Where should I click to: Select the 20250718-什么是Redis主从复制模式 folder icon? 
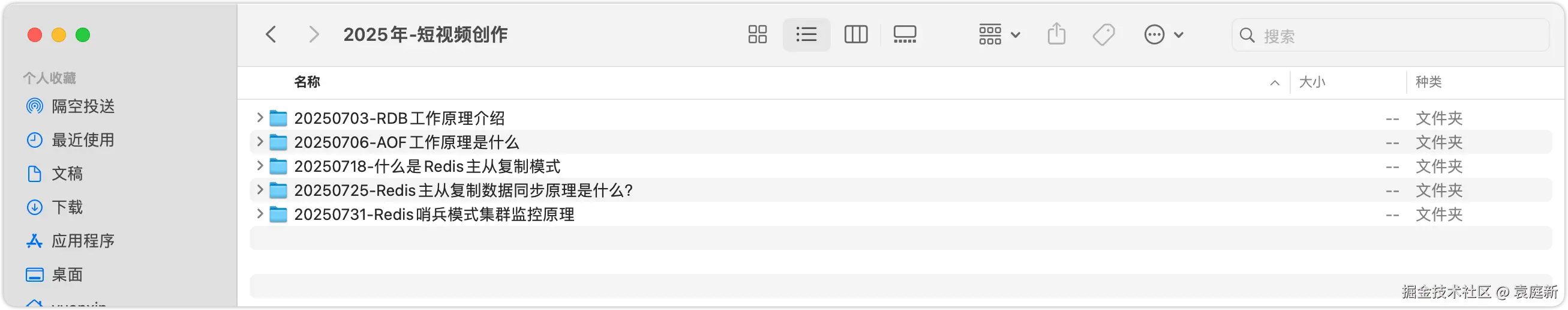click(x=278, y=166)
